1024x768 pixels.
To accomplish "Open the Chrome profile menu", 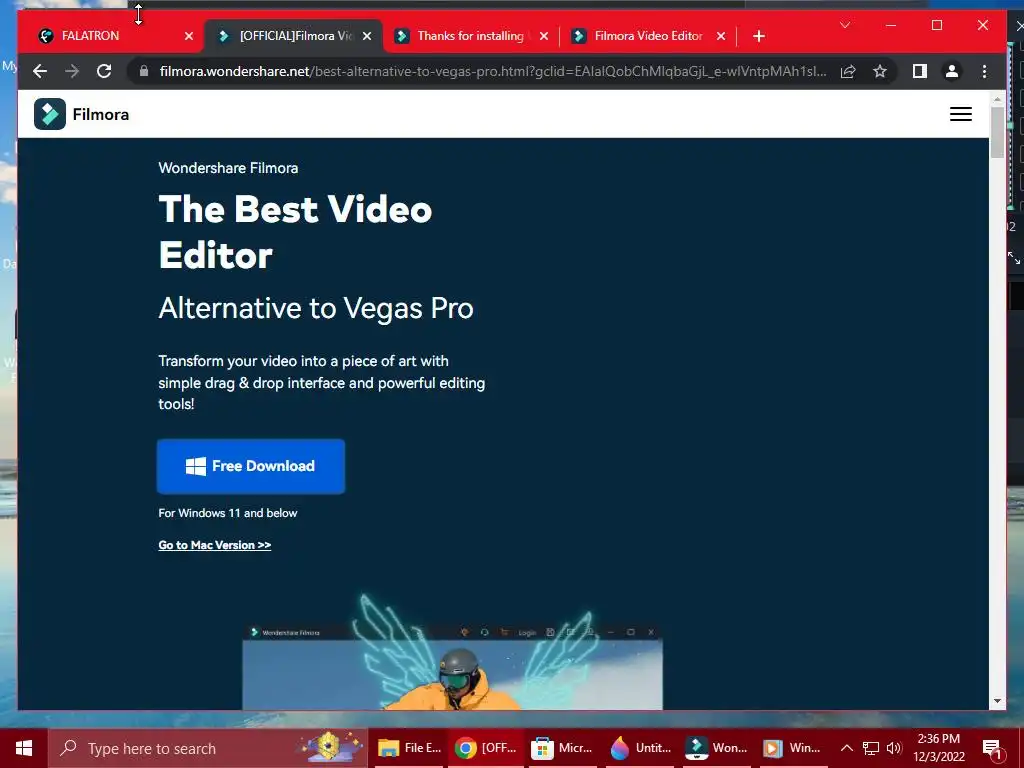I will point(952,71).
